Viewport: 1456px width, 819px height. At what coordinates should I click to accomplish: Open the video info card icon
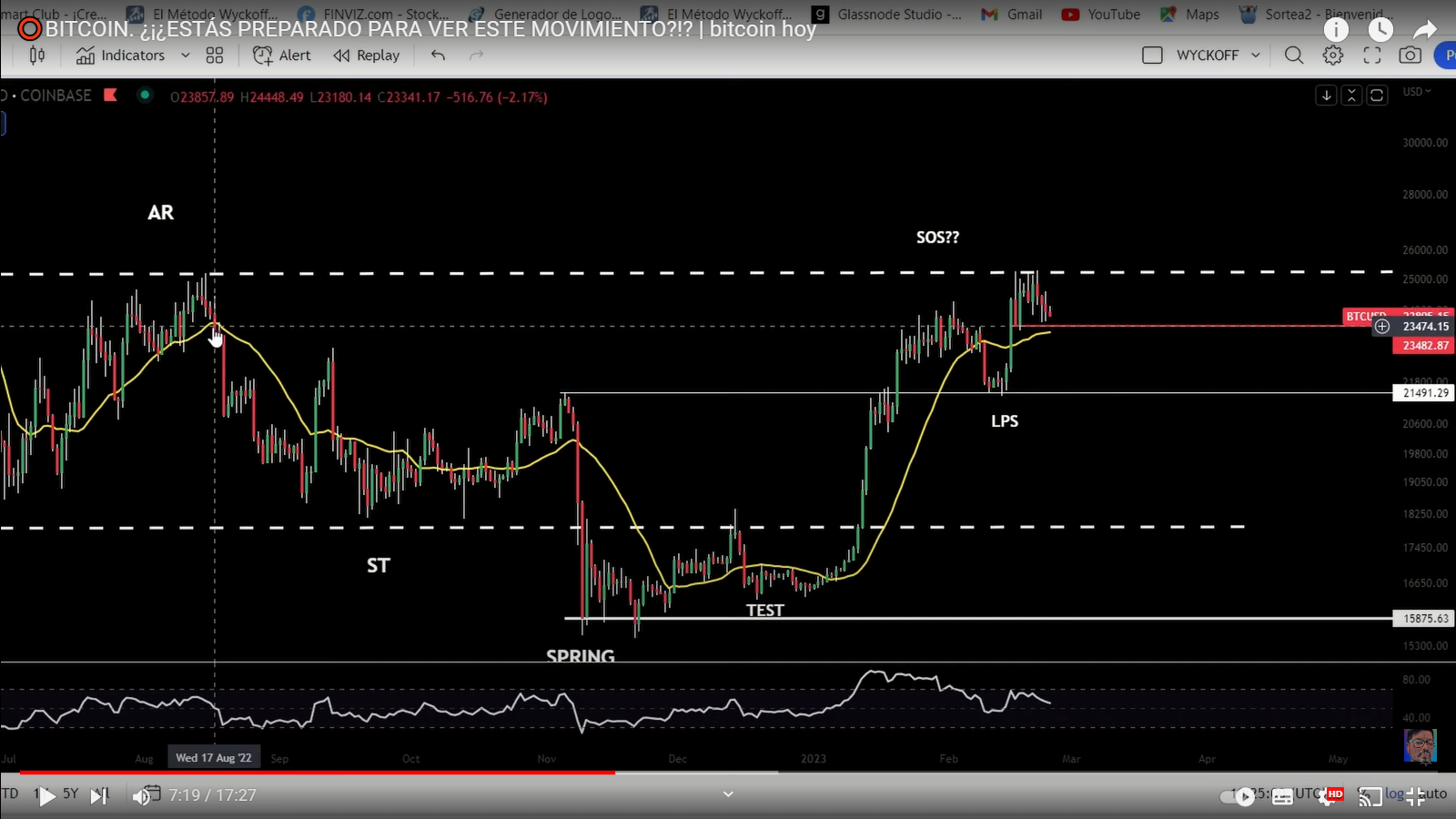[x=1336, y=29]
